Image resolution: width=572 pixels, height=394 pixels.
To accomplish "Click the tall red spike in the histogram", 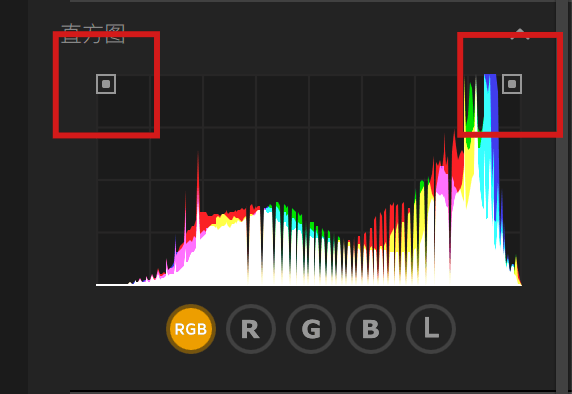I will tap(198, 182).
